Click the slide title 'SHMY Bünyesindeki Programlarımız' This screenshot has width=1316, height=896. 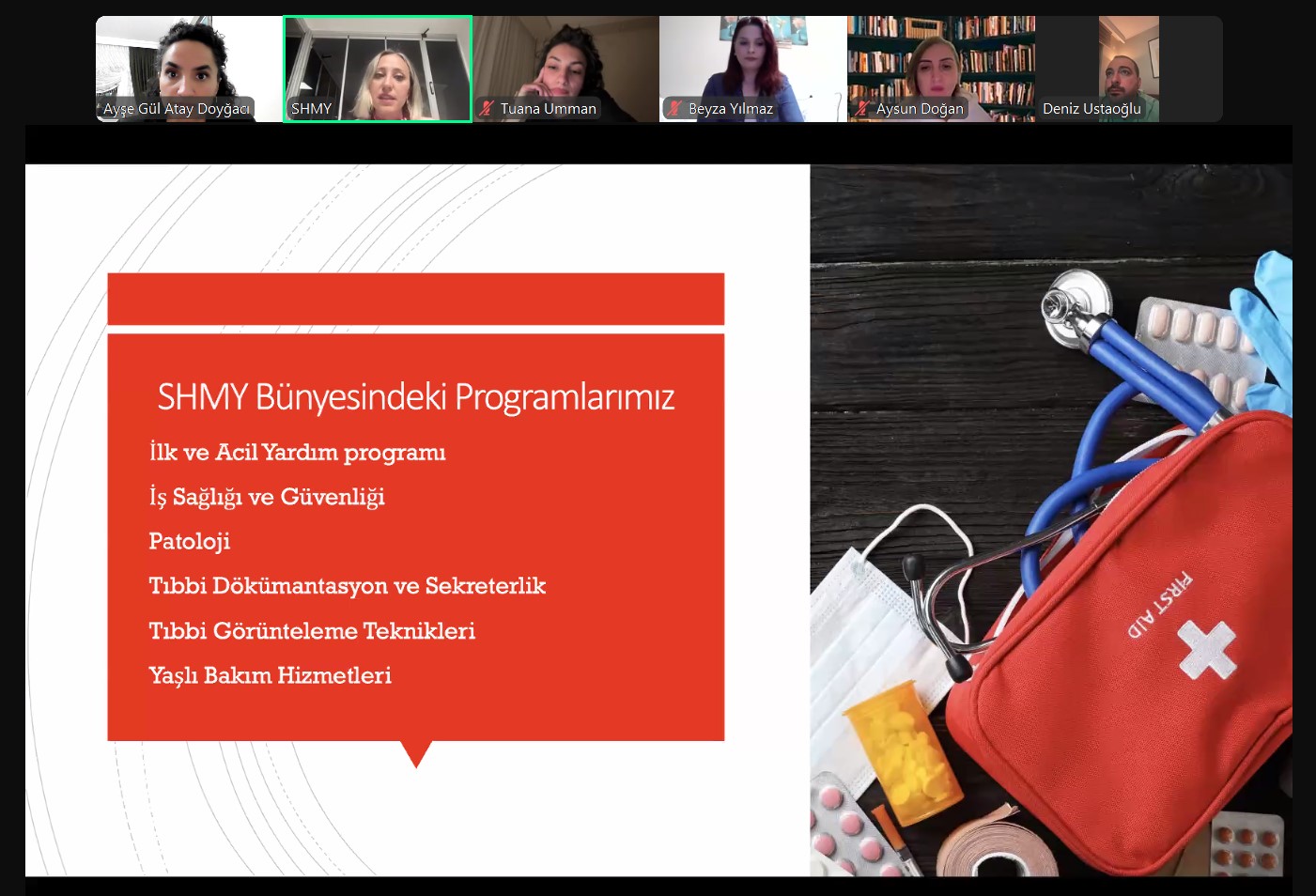[416, 397]
